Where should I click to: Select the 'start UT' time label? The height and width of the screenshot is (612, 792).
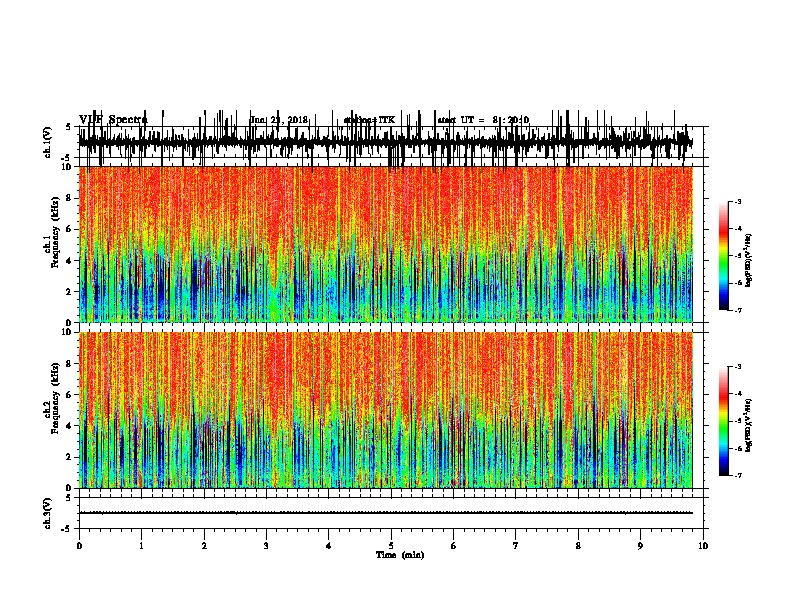click(483, 120)
